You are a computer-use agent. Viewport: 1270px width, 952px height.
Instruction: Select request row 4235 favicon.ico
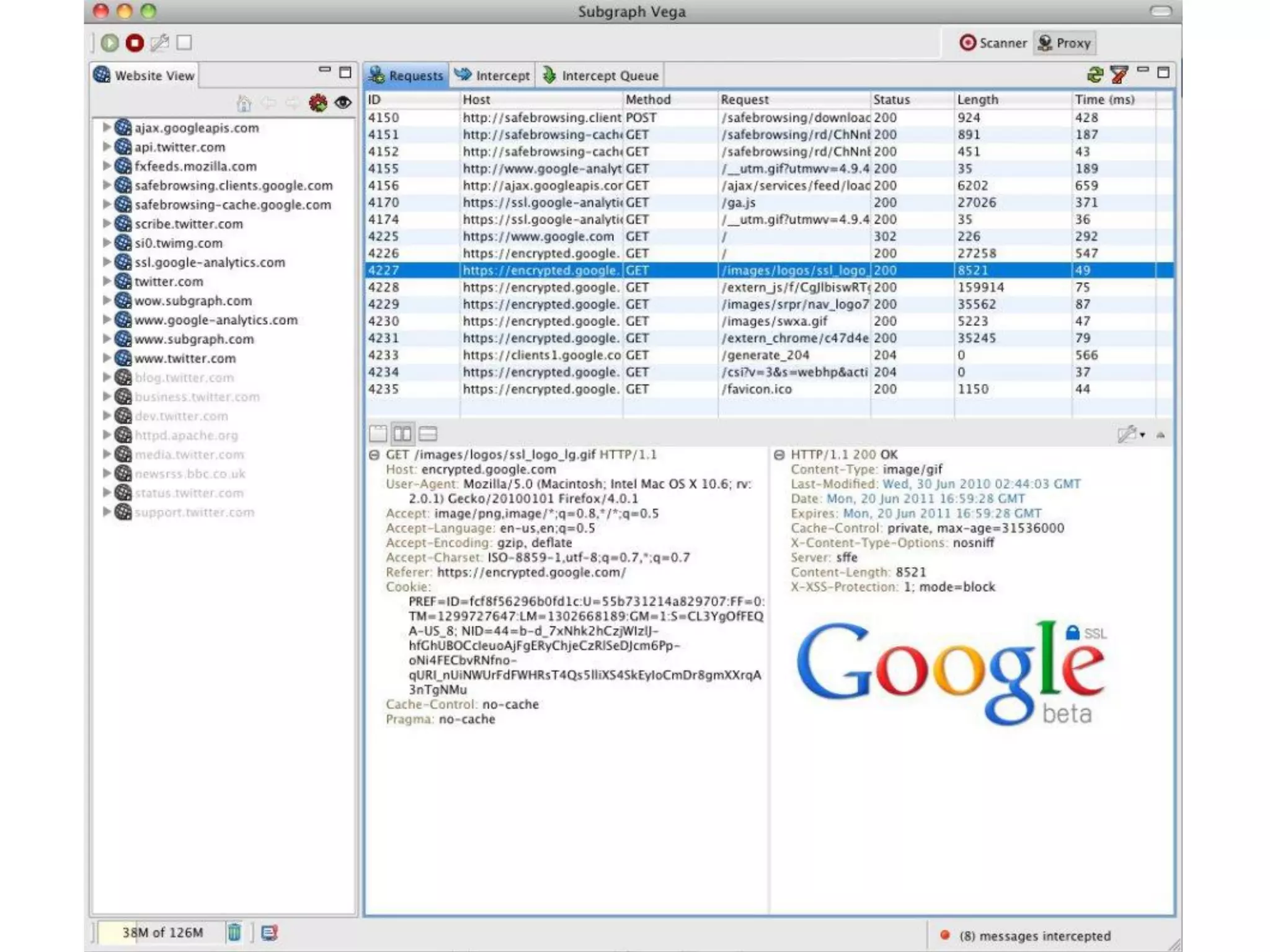coord(756,389)
